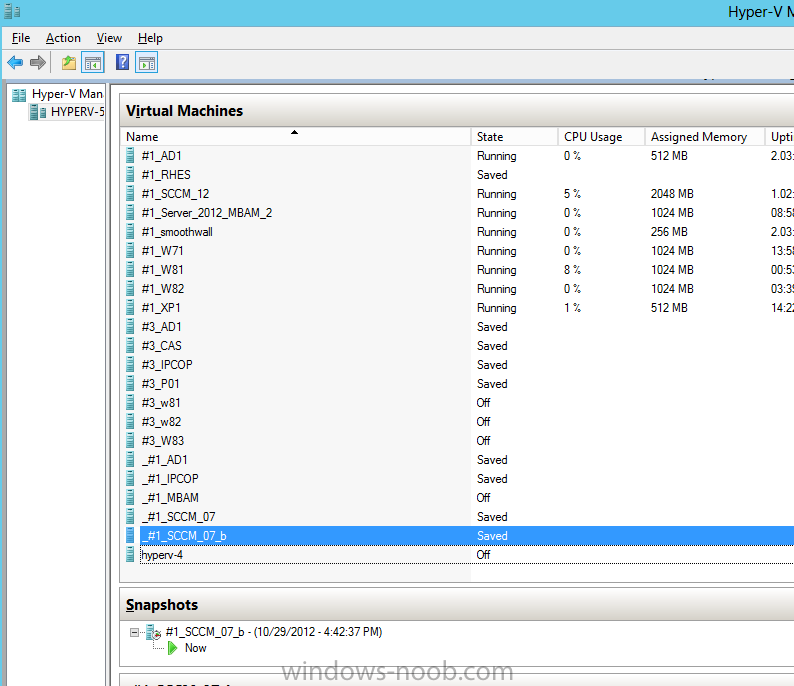Viewport: 794px width, 686px height.
Task: Select the #3_W83 virtual machine
Action: click(163, 440)
